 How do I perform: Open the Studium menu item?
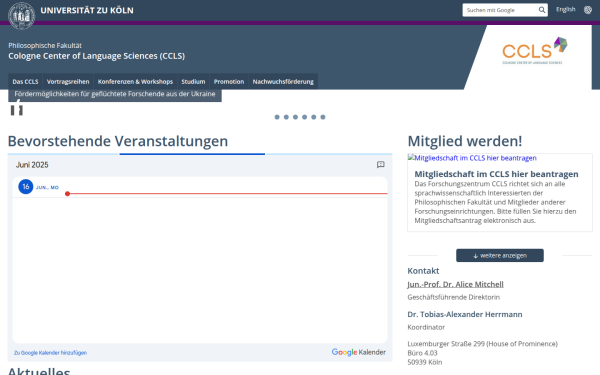click(x=193, y=82)
